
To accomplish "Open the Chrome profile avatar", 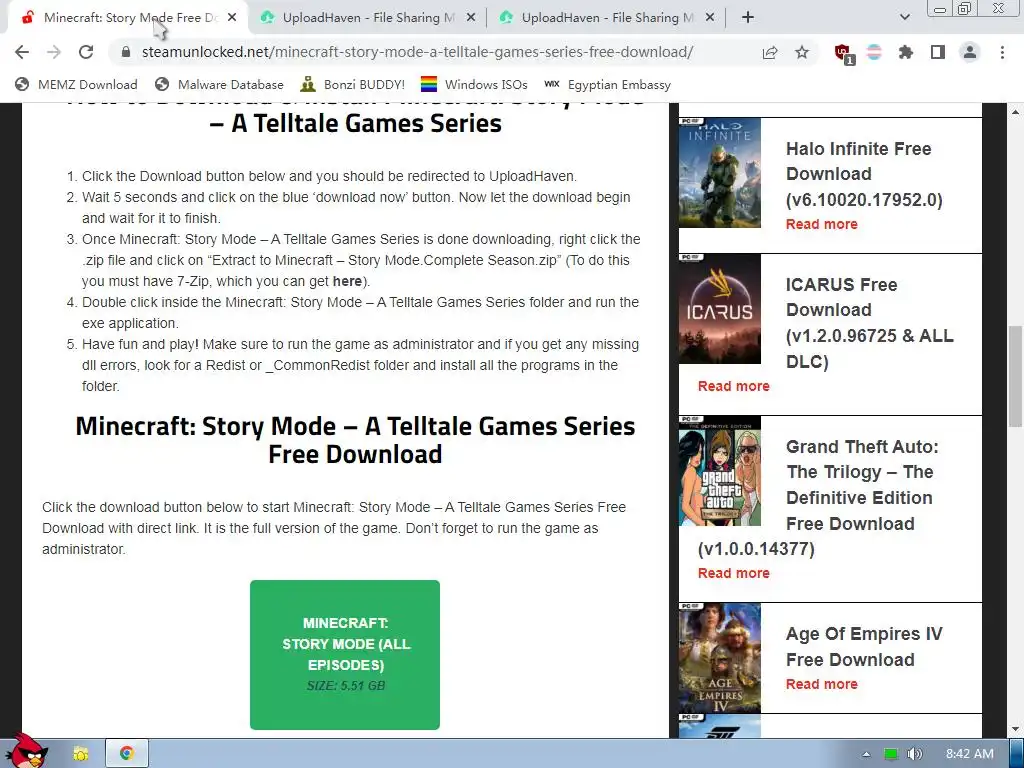I will pyautogui.click(x=970, y=52).
